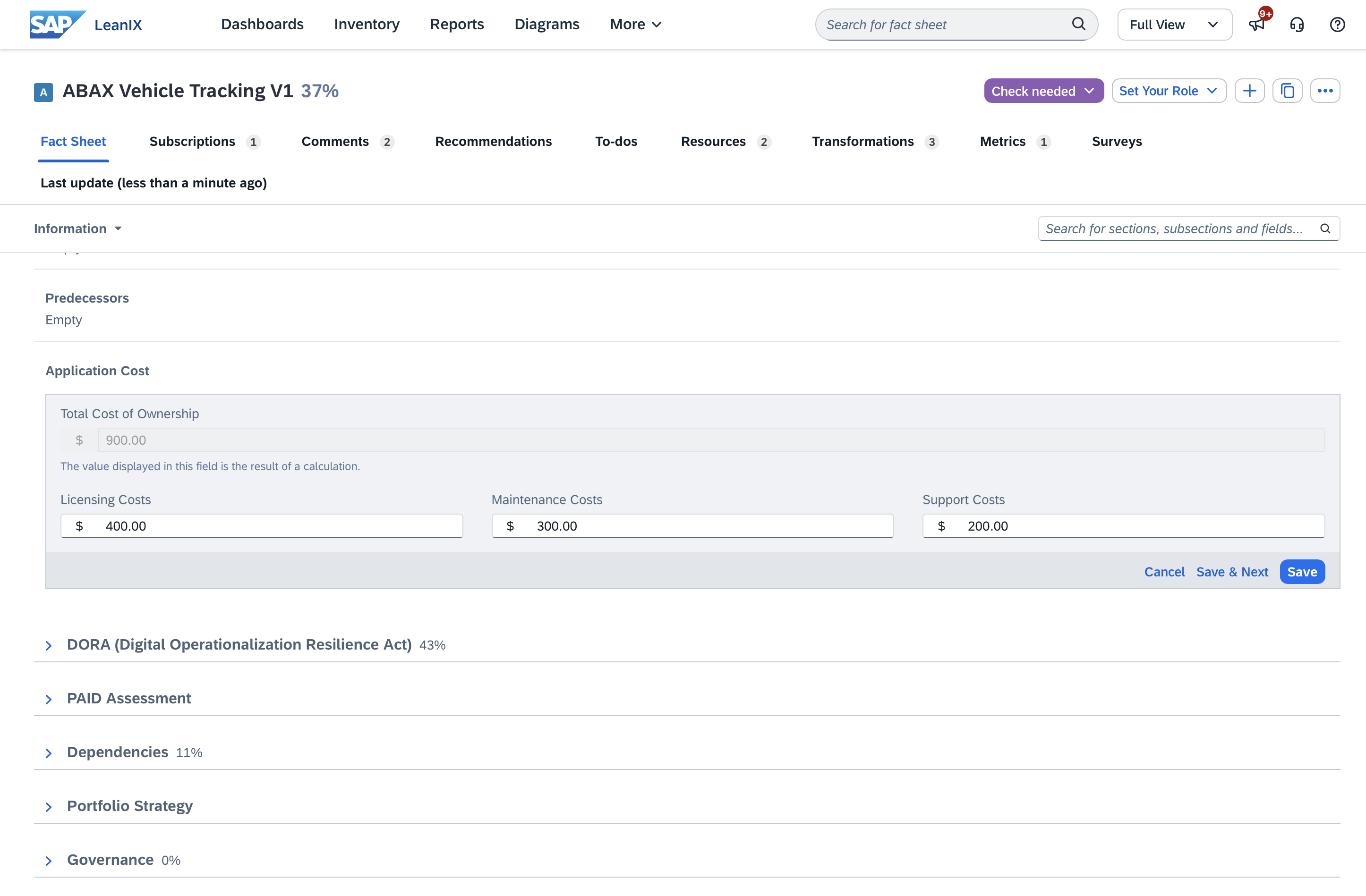Go to Dashboards in the top navigation
This screenshot has width=1366, height=896.
tap(262, 24)
